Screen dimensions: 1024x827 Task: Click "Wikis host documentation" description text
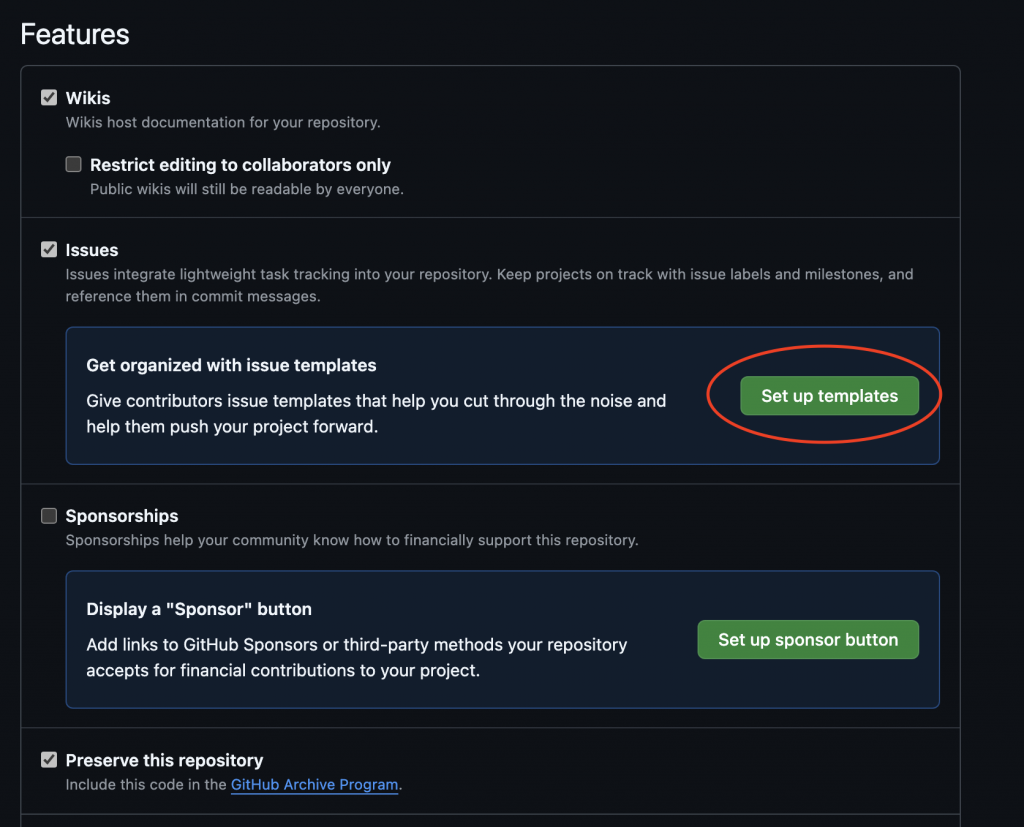[x=223, y=123]
